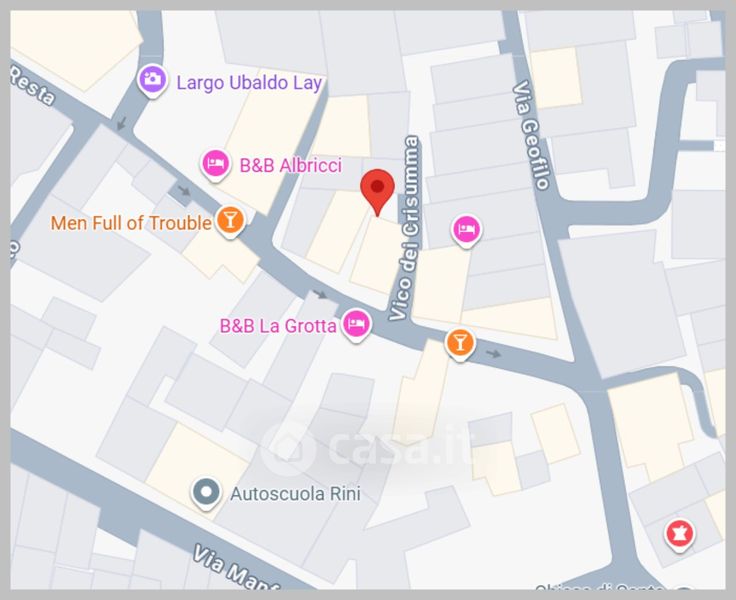Click the red location pin marker
This screenshot has height=600, width=736.
(377, 192)
